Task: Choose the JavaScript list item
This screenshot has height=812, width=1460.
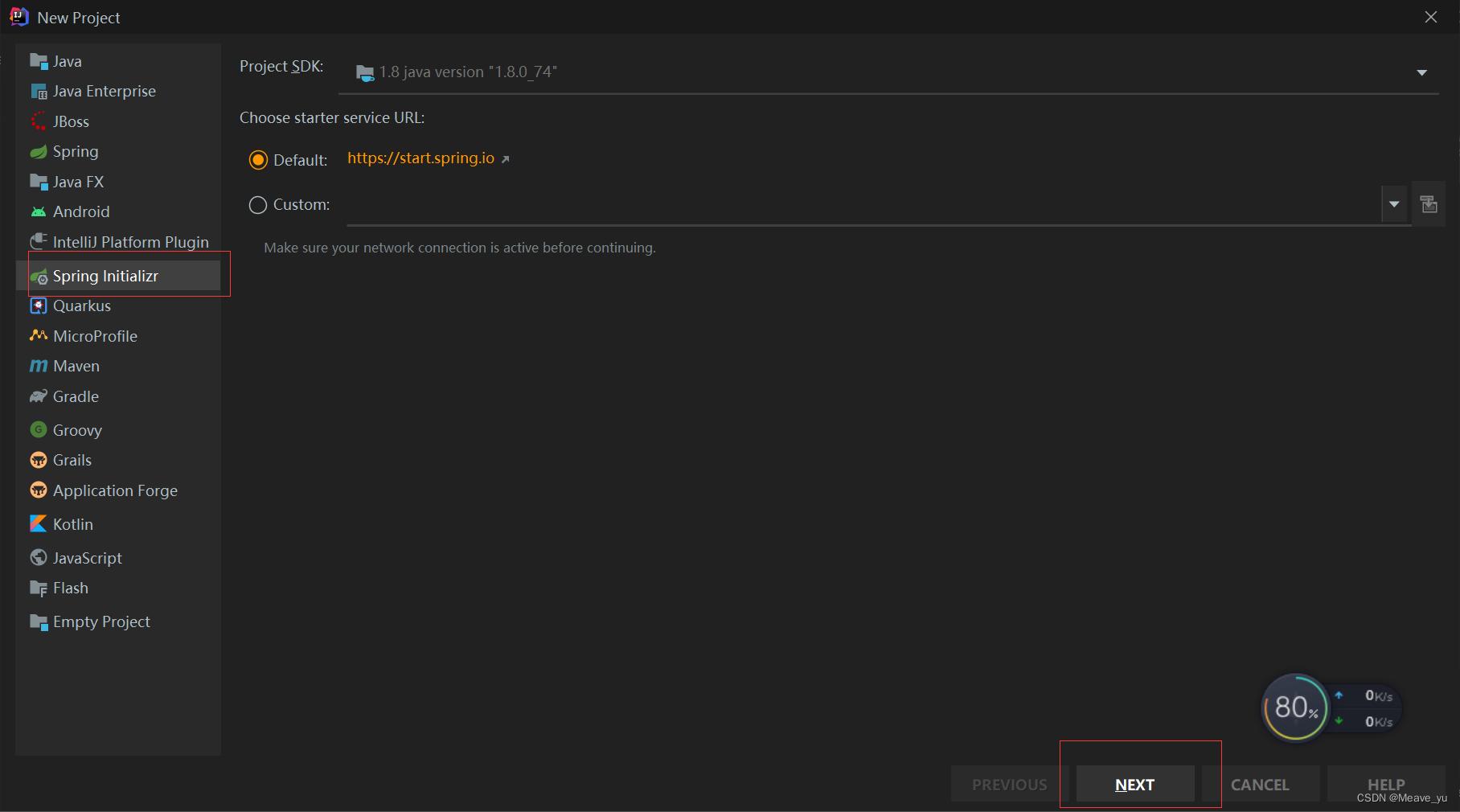Action: [x=118, y=558]
